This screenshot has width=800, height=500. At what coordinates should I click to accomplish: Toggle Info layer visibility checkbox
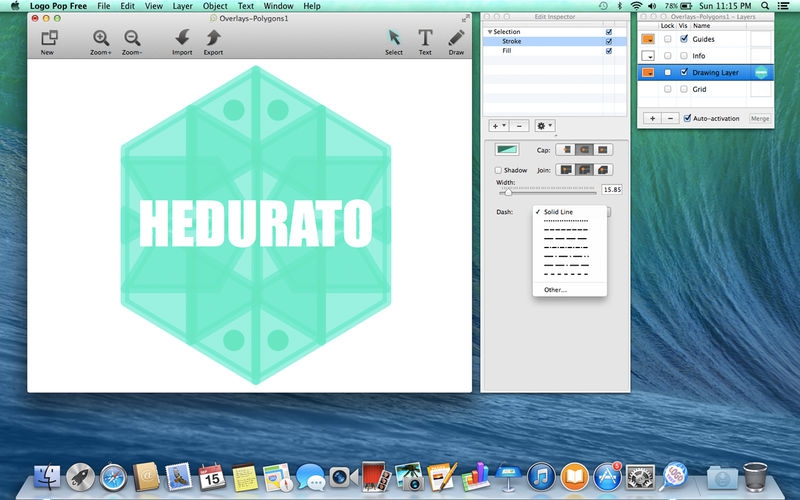click(684, 56)
